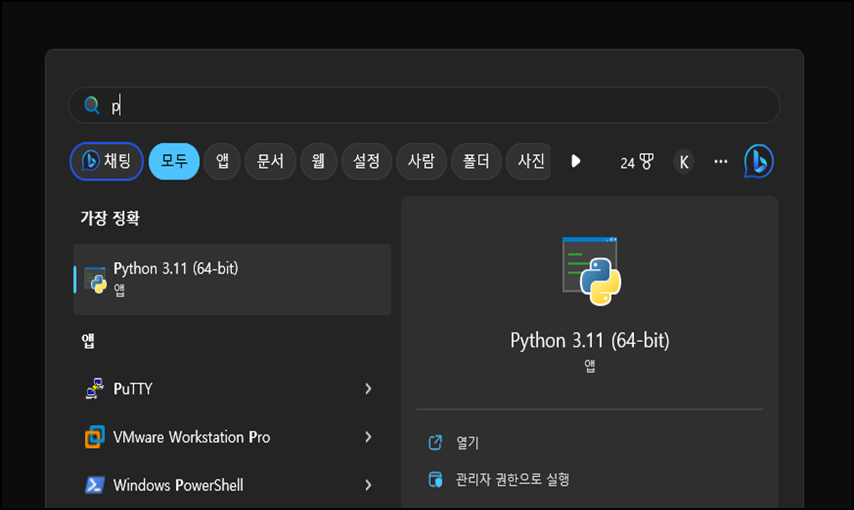
Task: Open the 24 rewards points badge
Action: (637, 162)
